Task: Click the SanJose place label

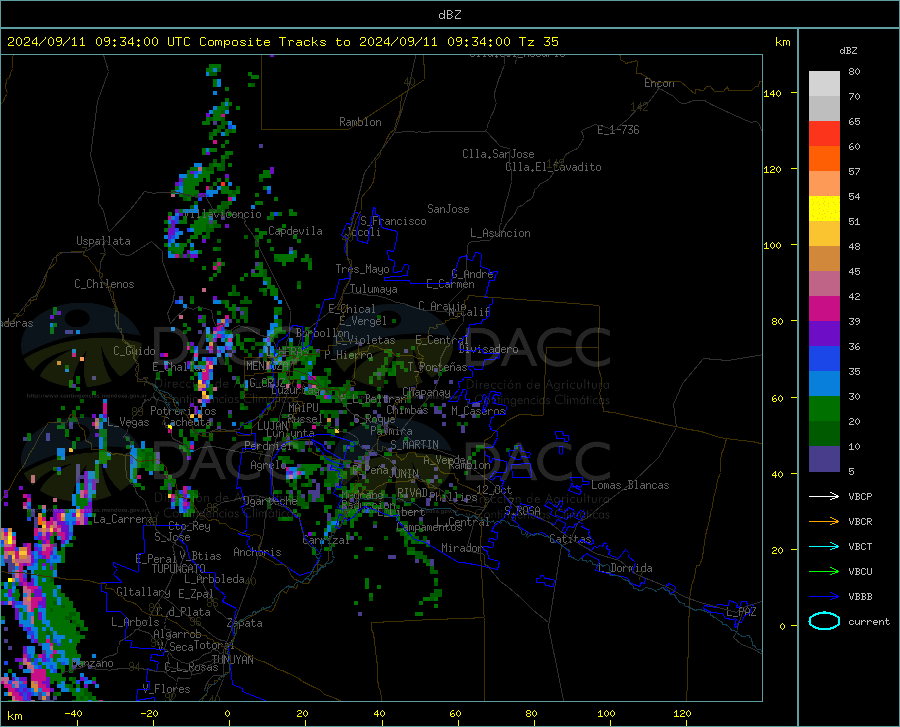Action: pos(448,209)
